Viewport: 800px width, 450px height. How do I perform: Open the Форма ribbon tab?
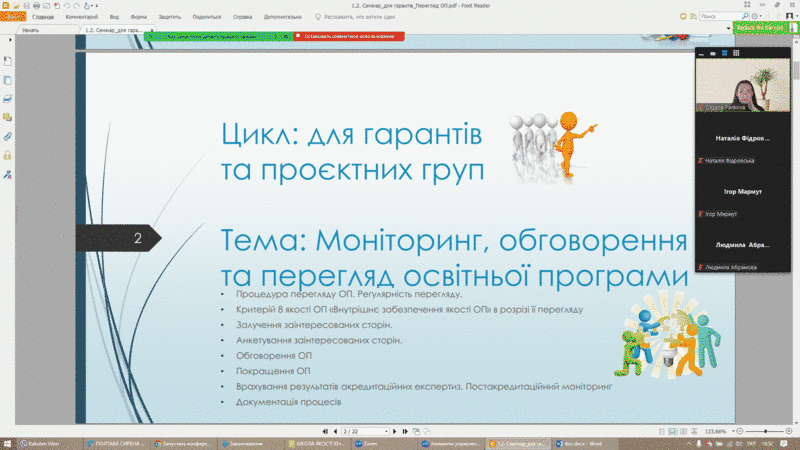click(x=138, y=17)
